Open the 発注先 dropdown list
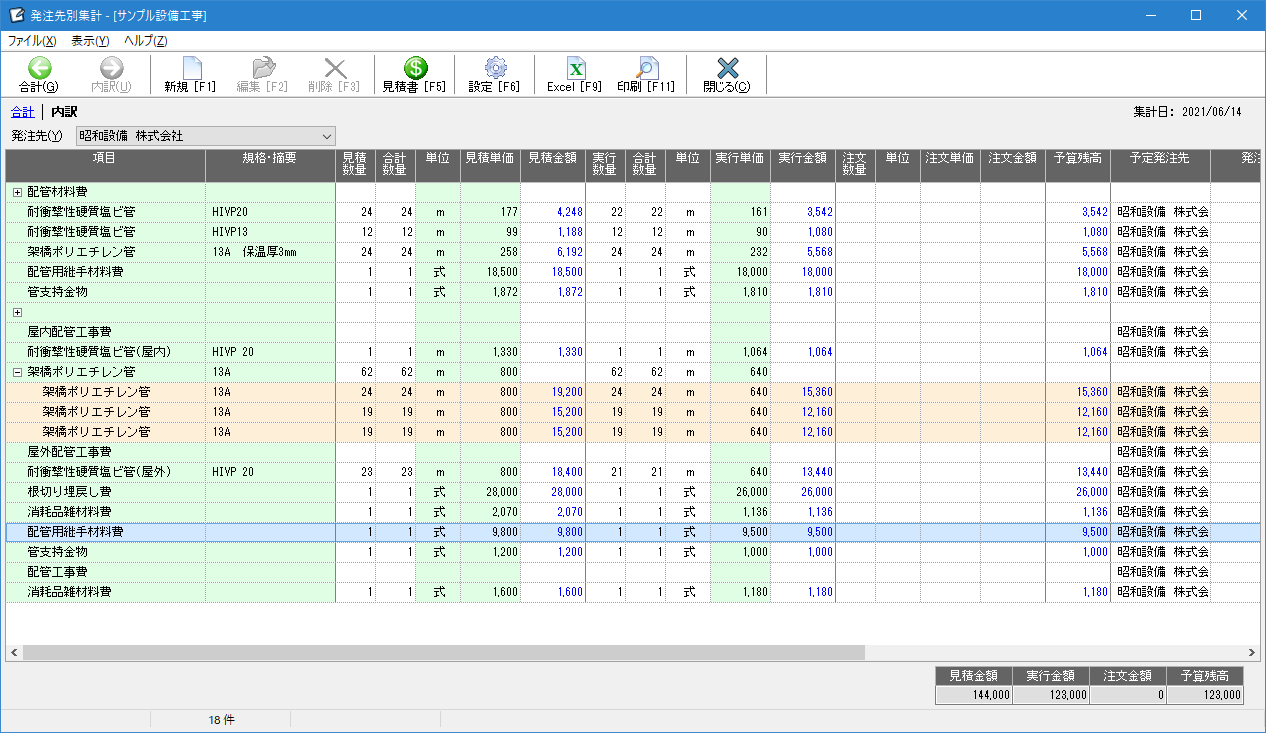Image resolution: width=1266 pixels, height=733 pixels. click(x=206, y=135)
